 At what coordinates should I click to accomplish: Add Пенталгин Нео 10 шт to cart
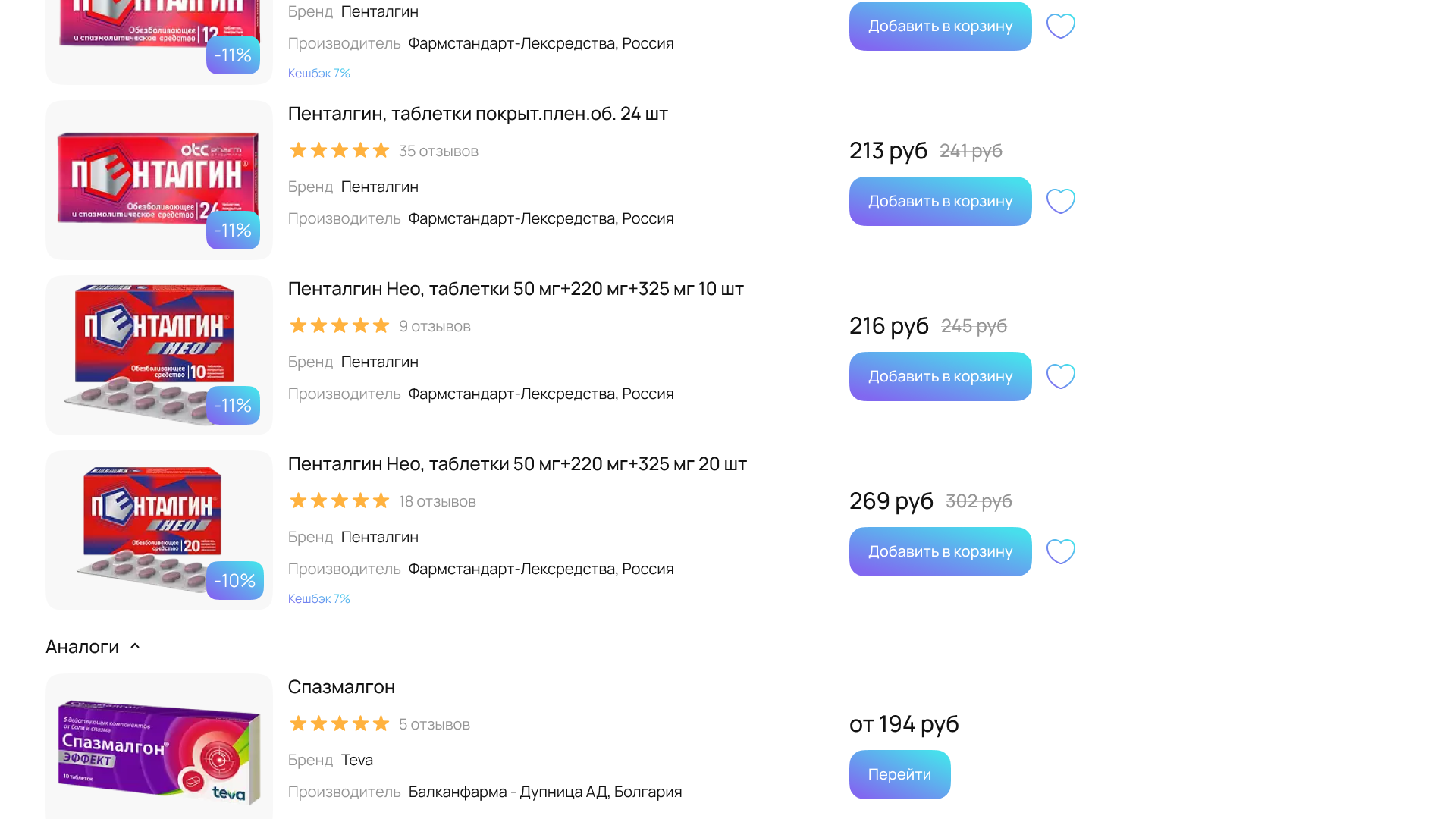click(940, 376)
